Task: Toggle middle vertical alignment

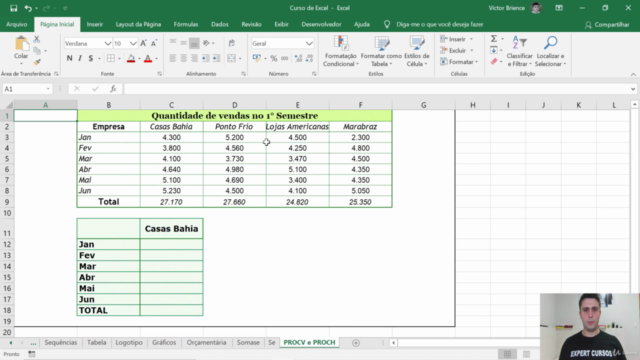Action: [184, 43]
